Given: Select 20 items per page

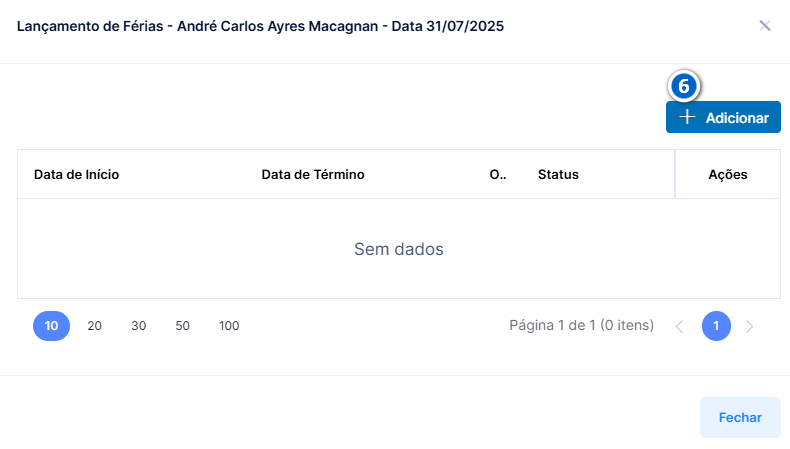Looking at the screenshot, I should [95, 326].
